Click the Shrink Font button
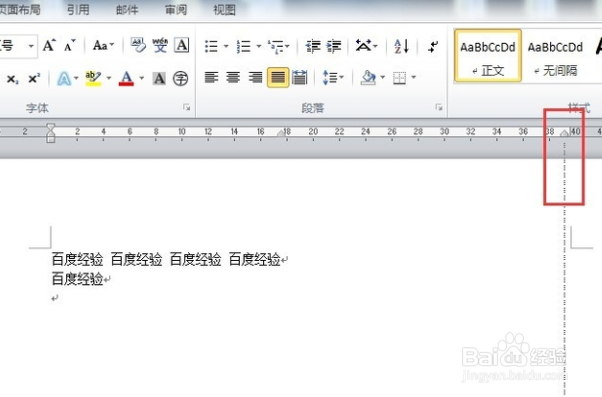This screenshot has height=397, width=602. point(69,46)
